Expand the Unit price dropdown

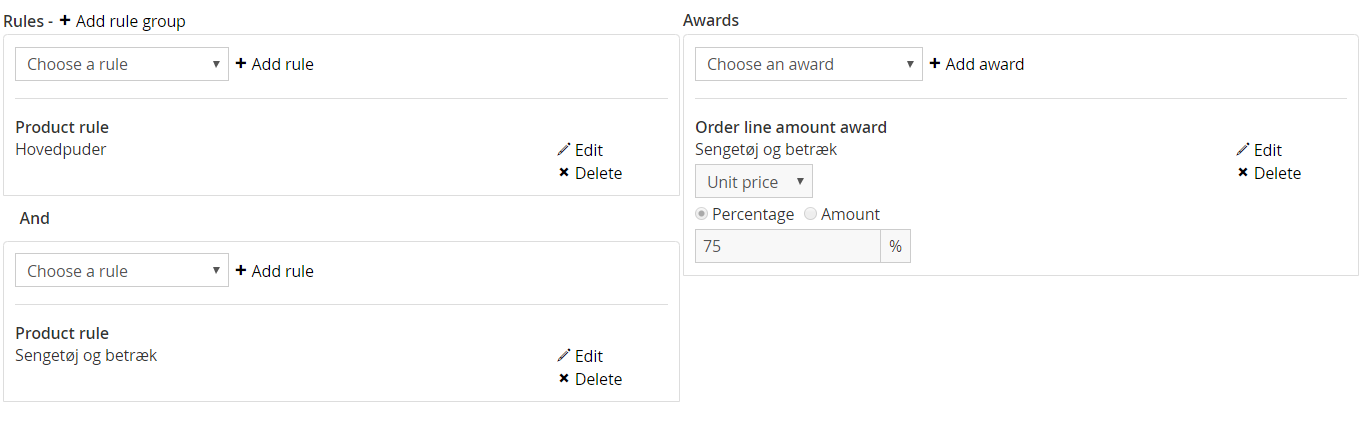[x=754, y=182]
